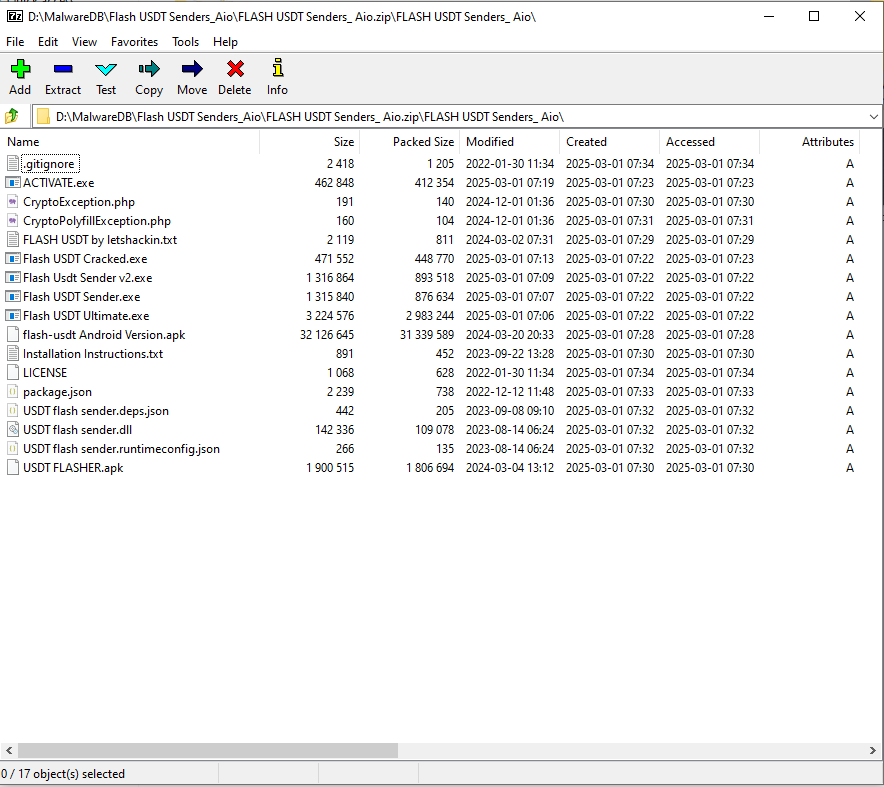The width and height of the screenshot is (884, 787).
Task: Click the Copy arrow toolbar icon
Action: (x=149, y=69)
